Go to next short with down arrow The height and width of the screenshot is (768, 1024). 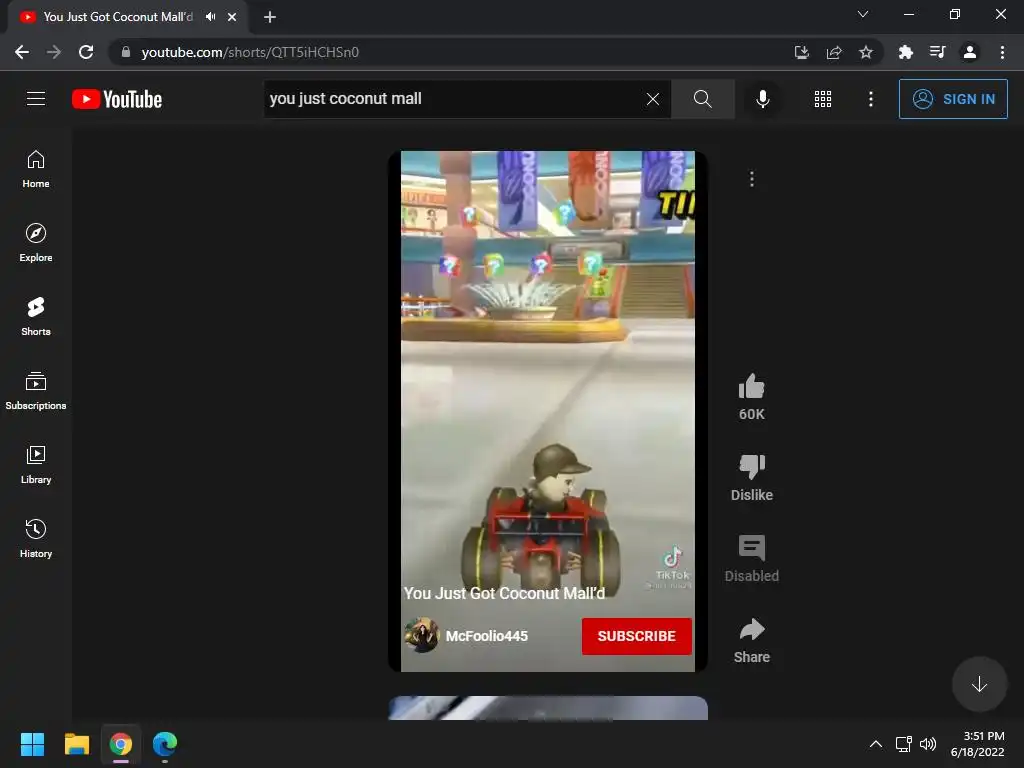click(x=979, y=684)
